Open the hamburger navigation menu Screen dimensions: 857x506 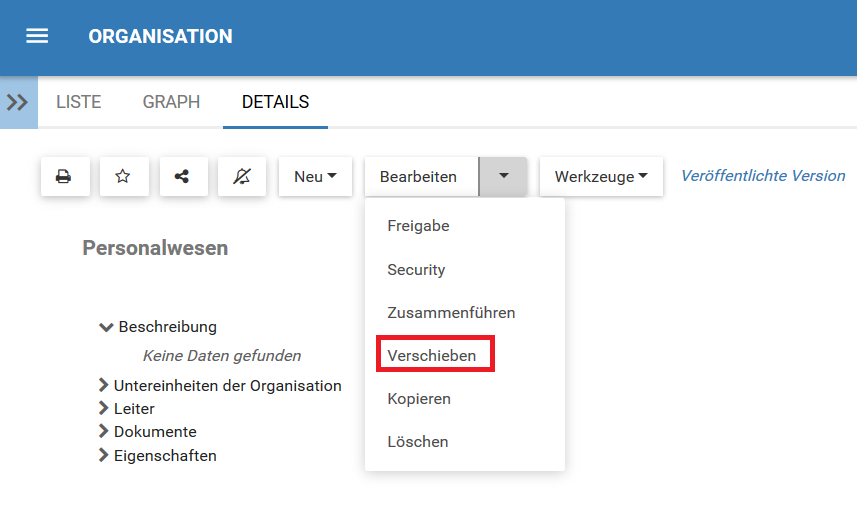click(37, 36)
